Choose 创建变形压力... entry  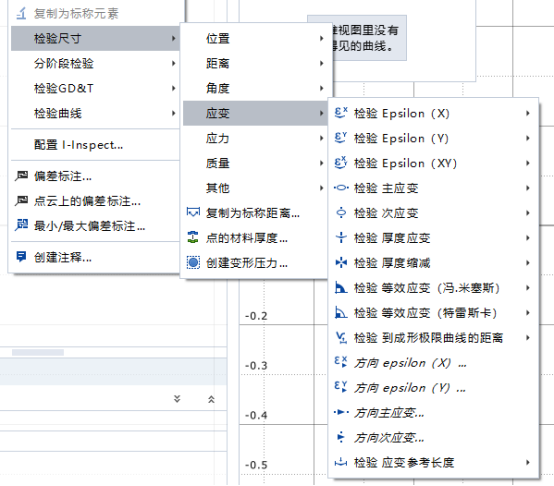pyautogui.click(x=255, y=263)
